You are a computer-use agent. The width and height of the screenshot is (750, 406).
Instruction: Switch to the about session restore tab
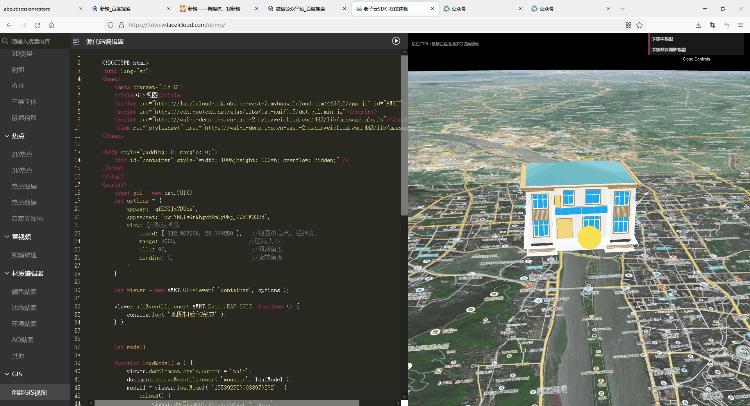click(x=43, y=9)
